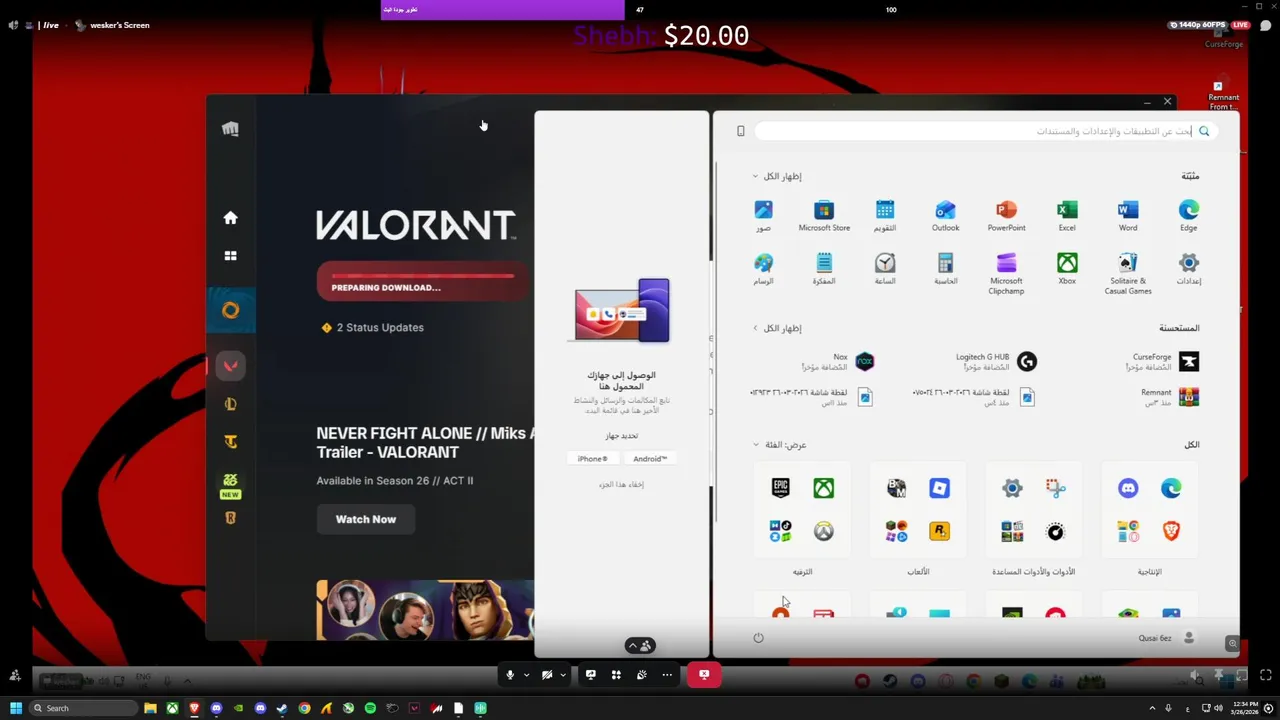Select Valorant in the Riot sidebar
Viewport: 1280px width, 720px height.
(230, 366)
